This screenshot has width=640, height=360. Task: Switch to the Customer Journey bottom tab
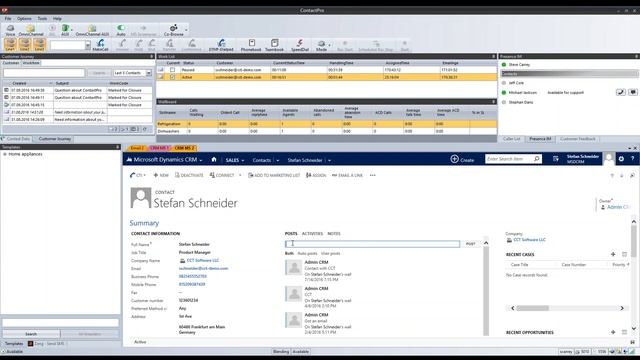(55, 139)
